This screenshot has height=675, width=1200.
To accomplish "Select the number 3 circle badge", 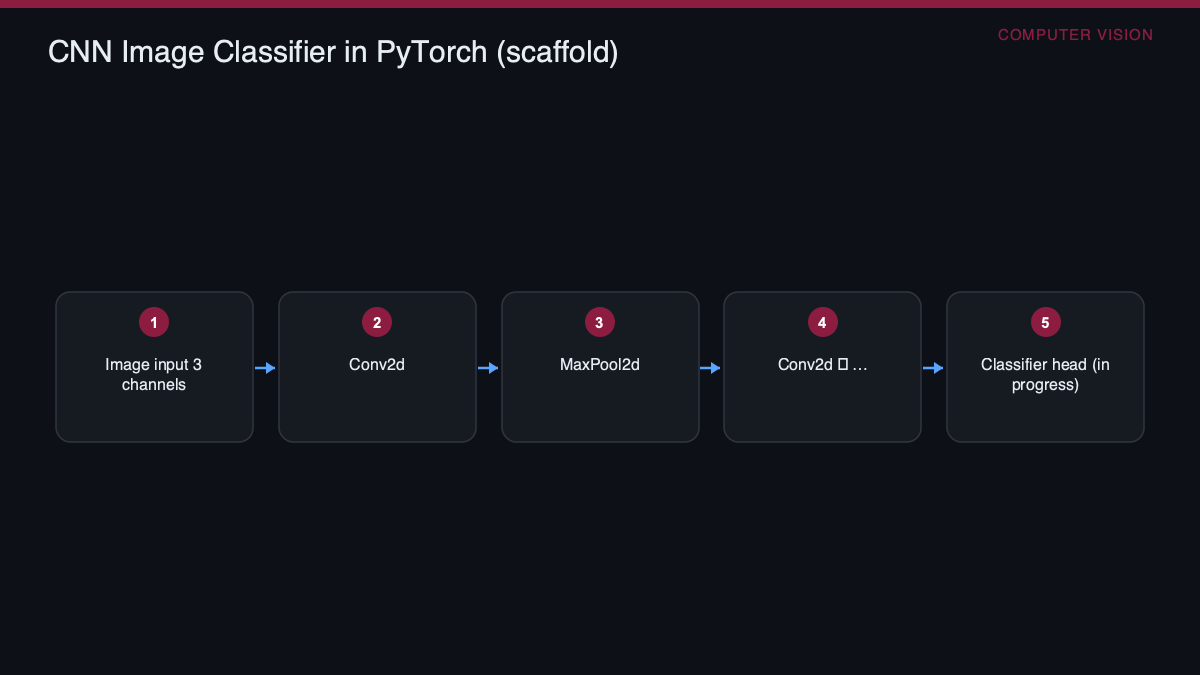I will pyautogui.click(x=600, y=322).
